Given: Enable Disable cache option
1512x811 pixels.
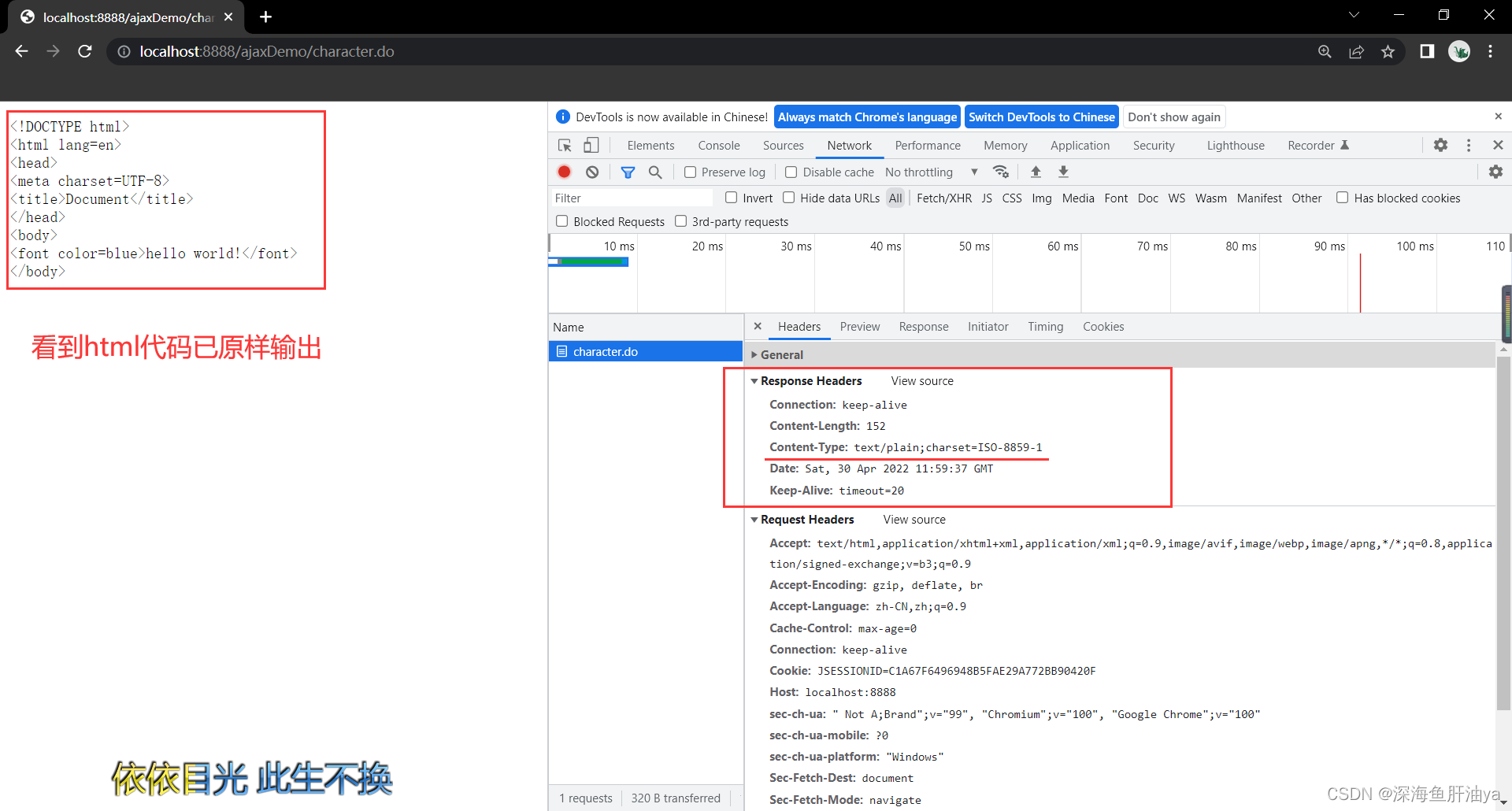Looking at the screenshot, I should click(791, 172).
